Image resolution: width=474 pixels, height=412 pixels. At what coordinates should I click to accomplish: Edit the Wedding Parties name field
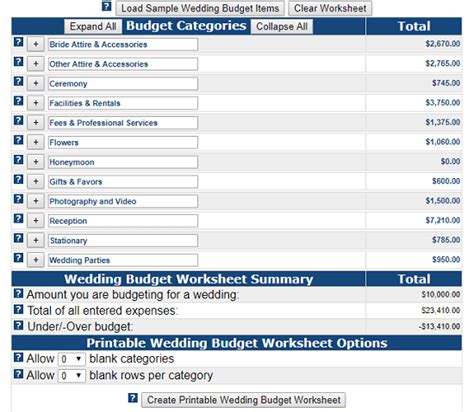pyautogui.click(x=123, y=260)
